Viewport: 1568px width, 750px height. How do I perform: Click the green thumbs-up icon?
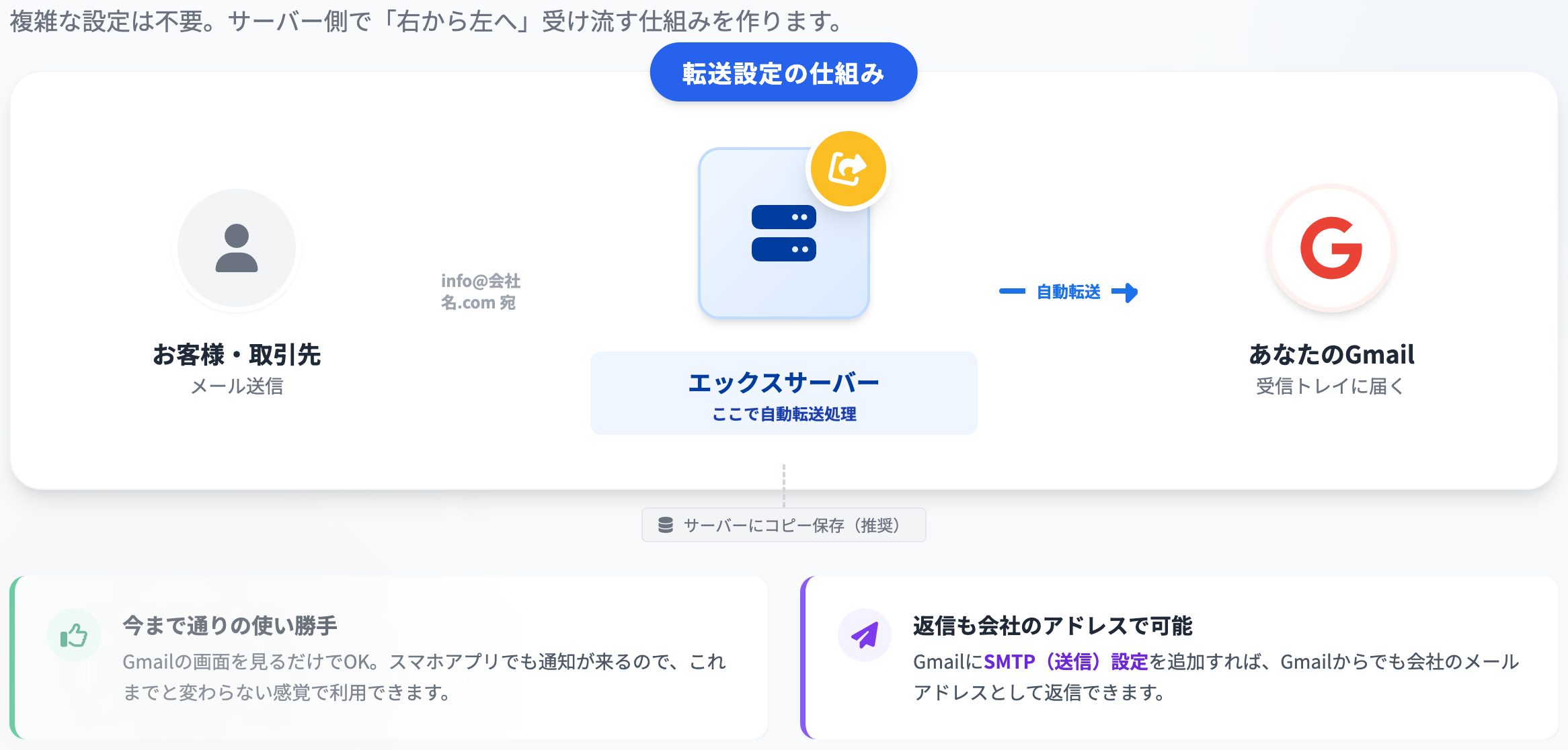point(74,635)
